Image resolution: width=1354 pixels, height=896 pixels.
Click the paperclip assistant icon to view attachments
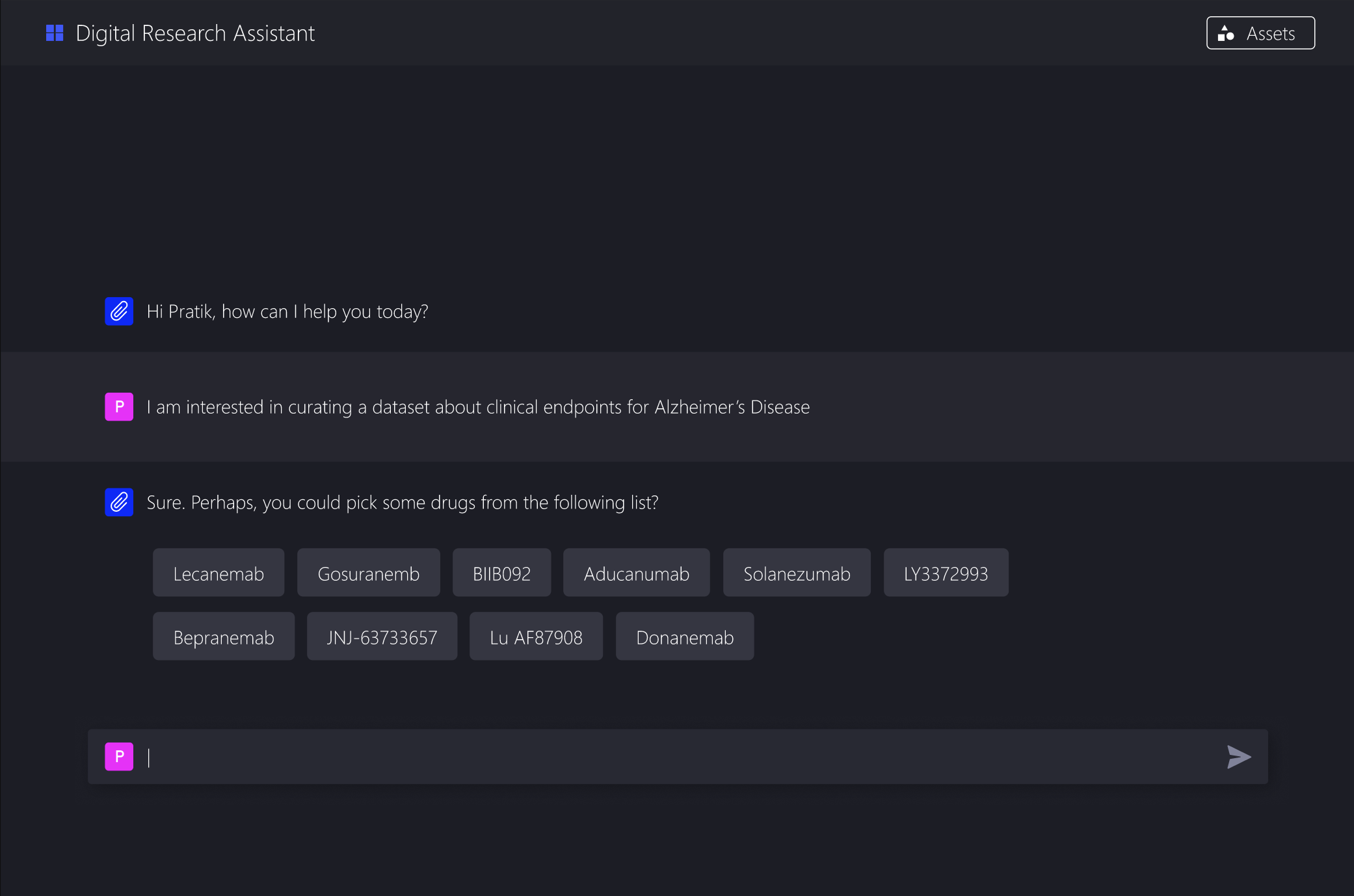[119, 311]
